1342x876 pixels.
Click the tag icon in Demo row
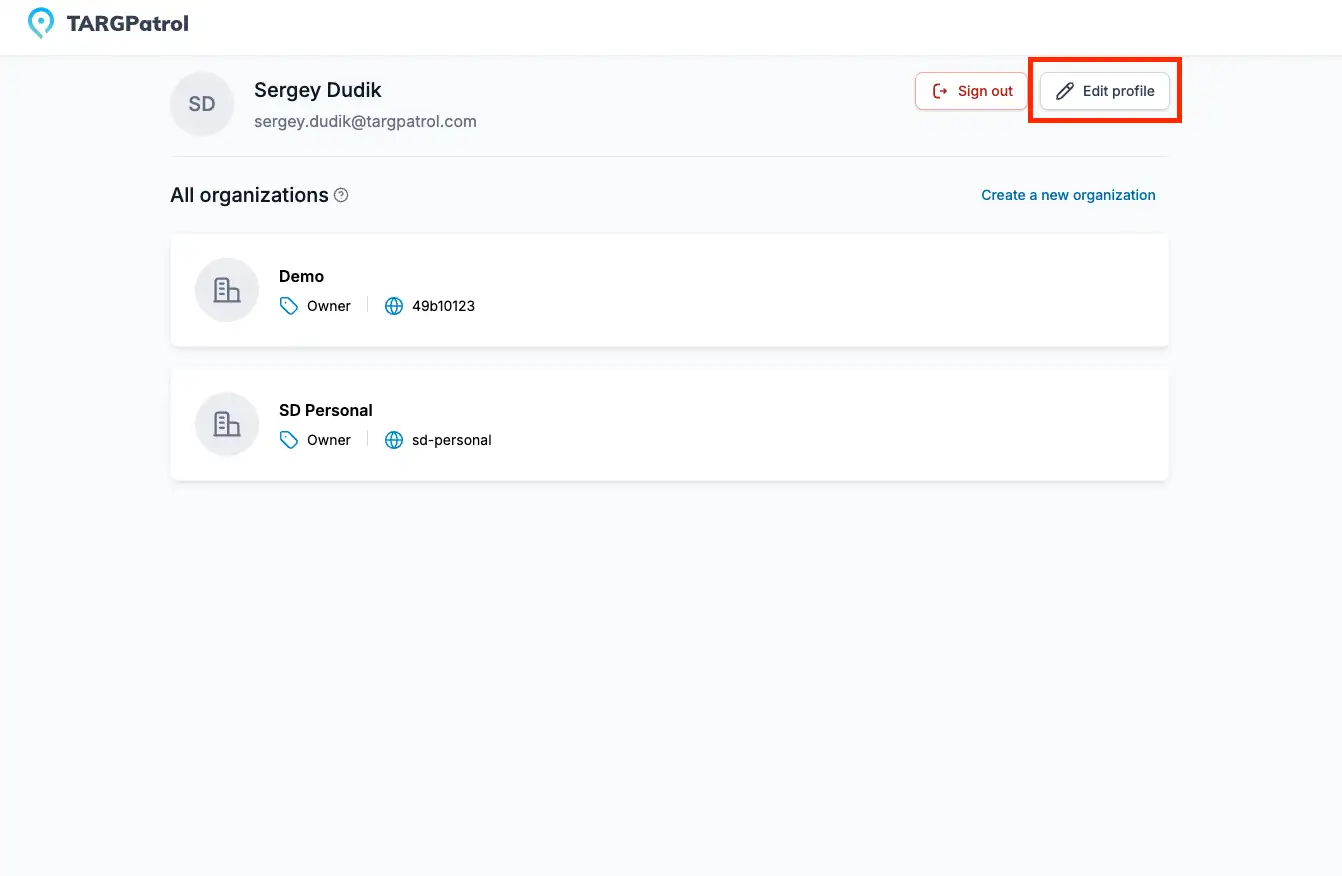coord(289,306)
